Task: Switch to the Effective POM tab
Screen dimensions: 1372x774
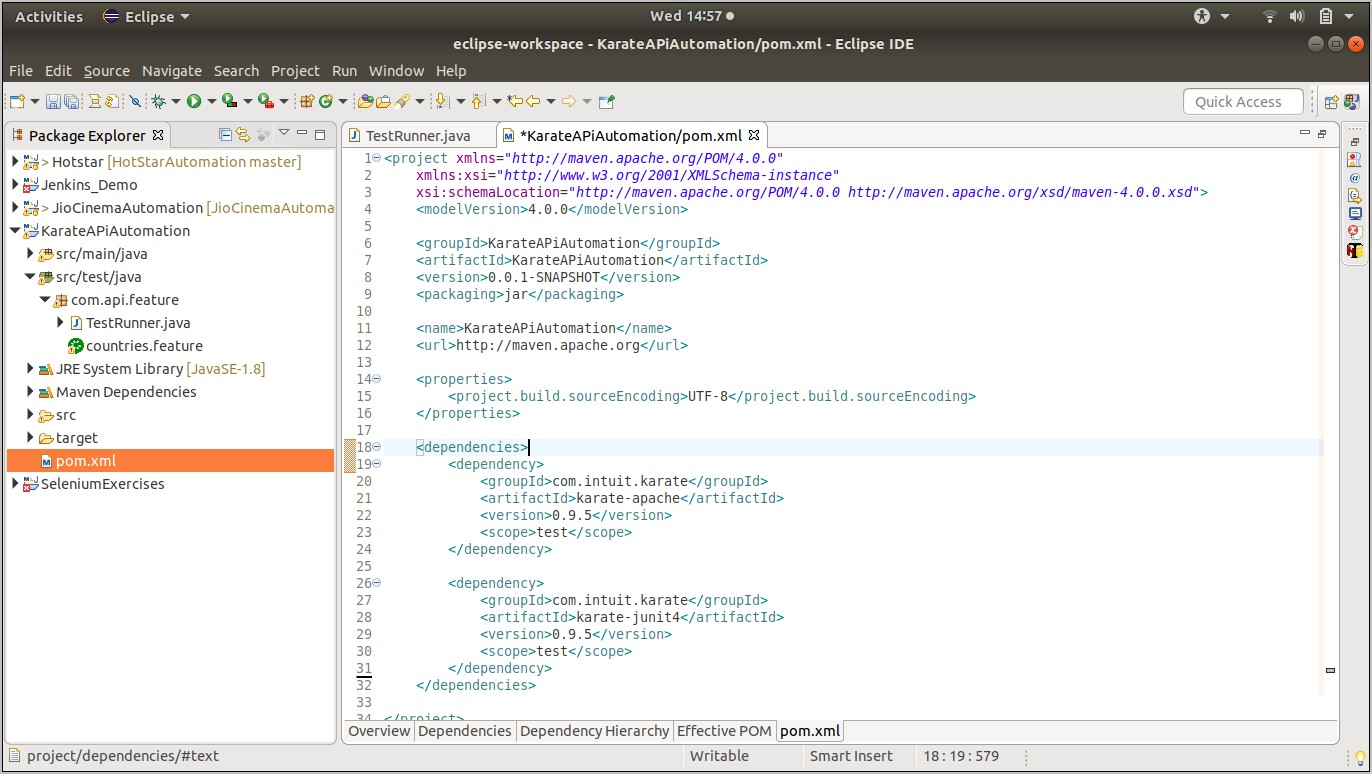Action: click(x=724, y=731)
